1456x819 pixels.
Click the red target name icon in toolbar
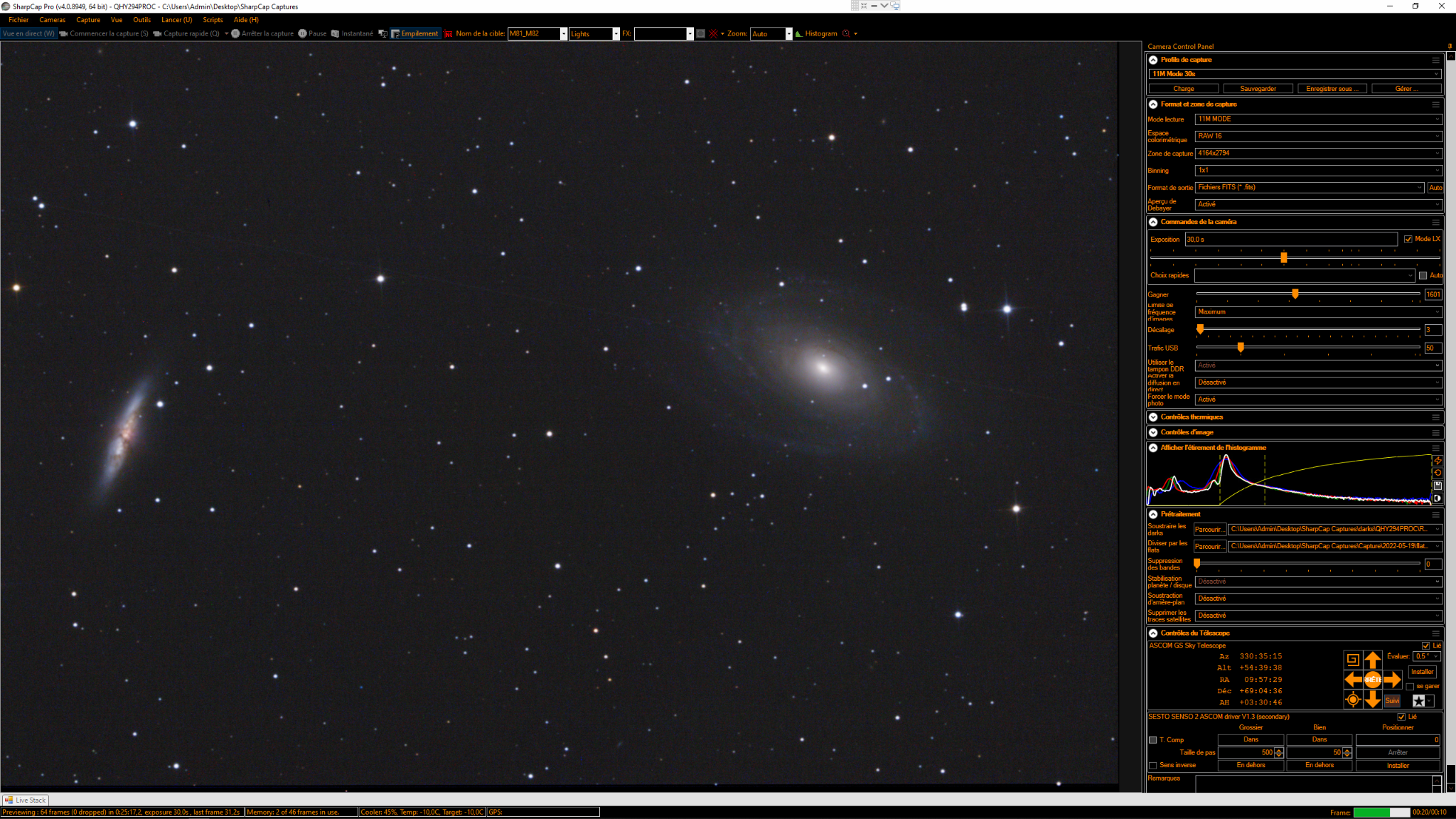pos(448,33)
